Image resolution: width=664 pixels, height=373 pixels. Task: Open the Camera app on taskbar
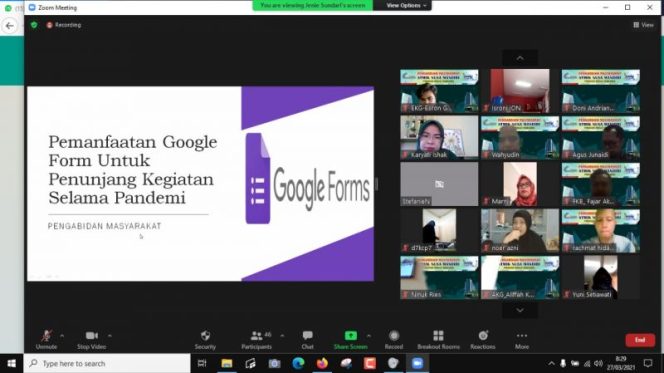pos(274,363)
